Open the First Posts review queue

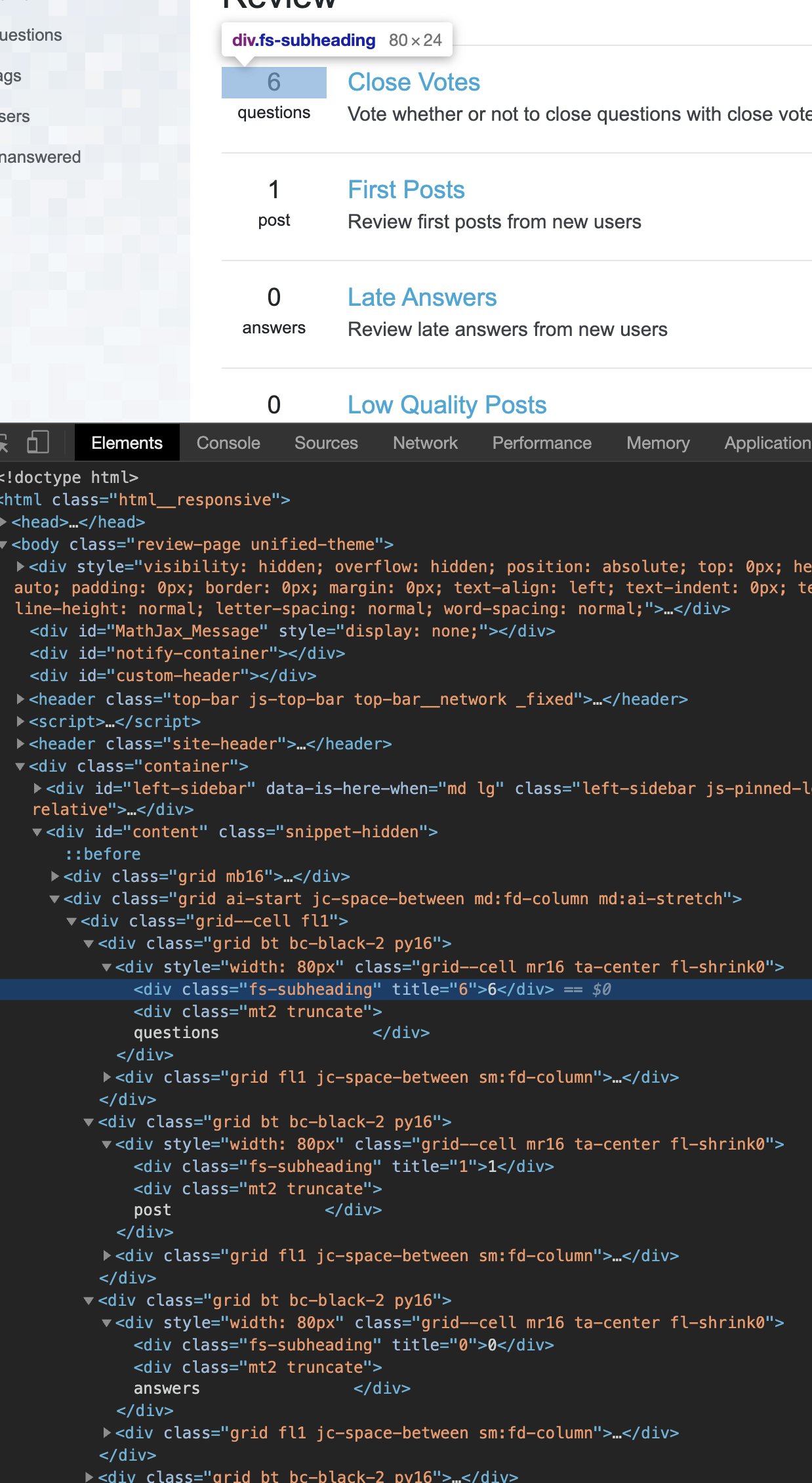point(406,190)
